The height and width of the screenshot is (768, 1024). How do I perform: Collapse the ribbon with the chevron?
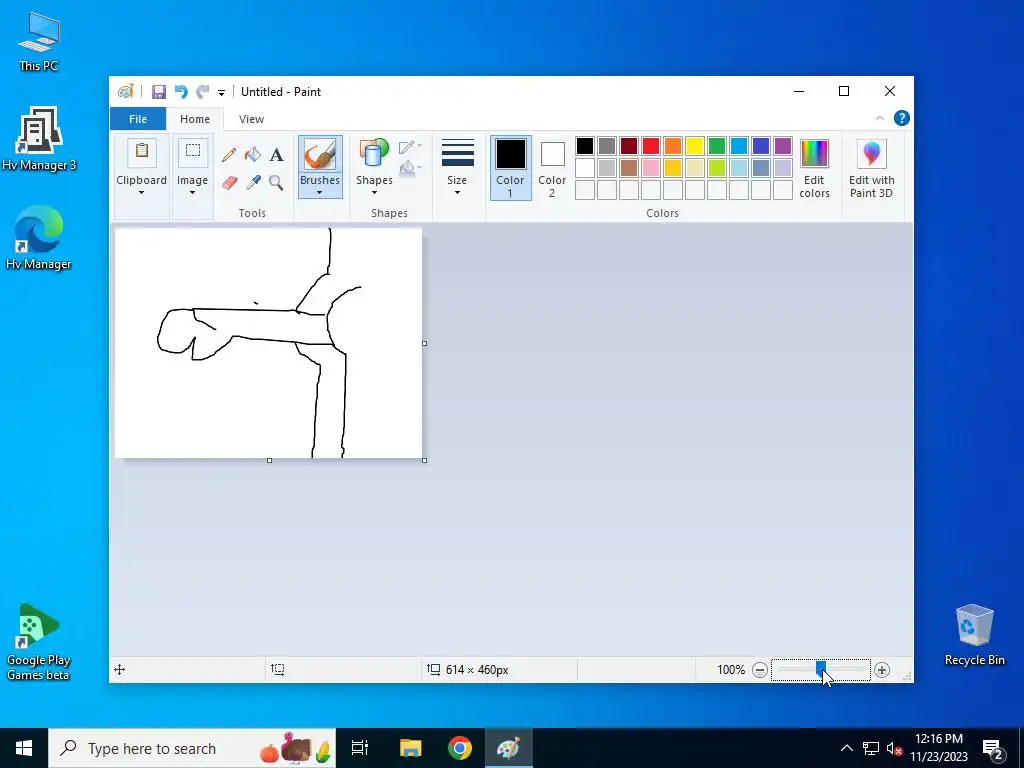coord(880,118)
